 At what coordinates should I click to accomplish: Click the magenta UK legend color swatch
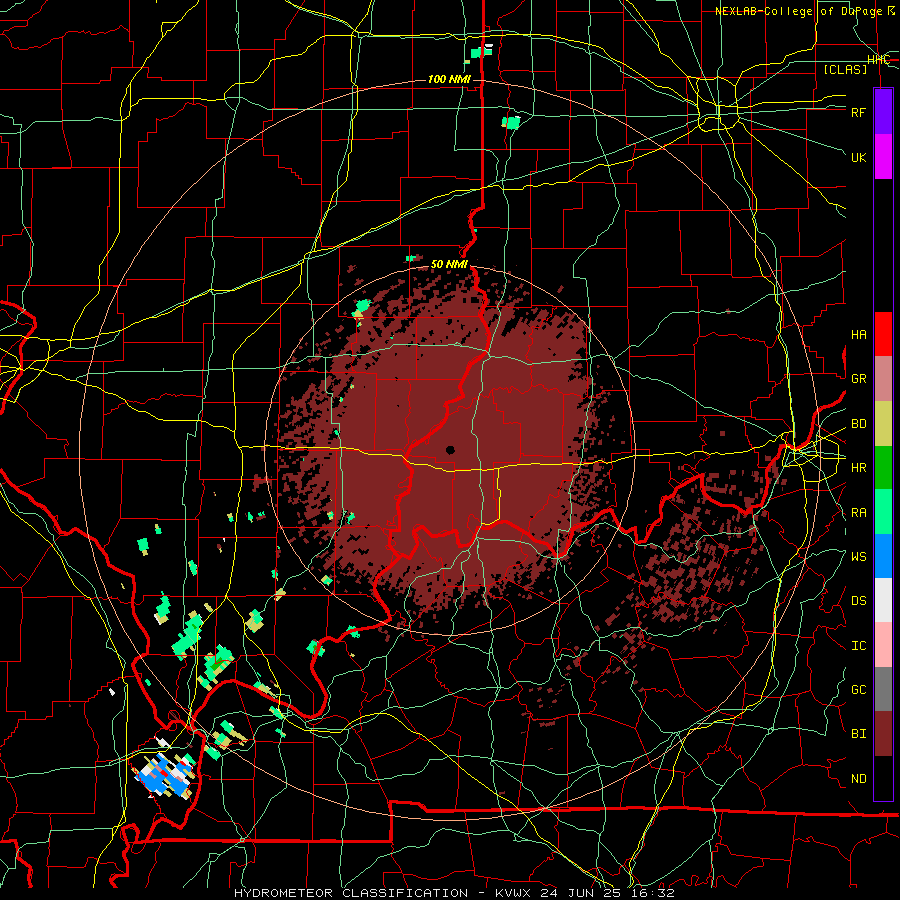[x=883, y=157]
